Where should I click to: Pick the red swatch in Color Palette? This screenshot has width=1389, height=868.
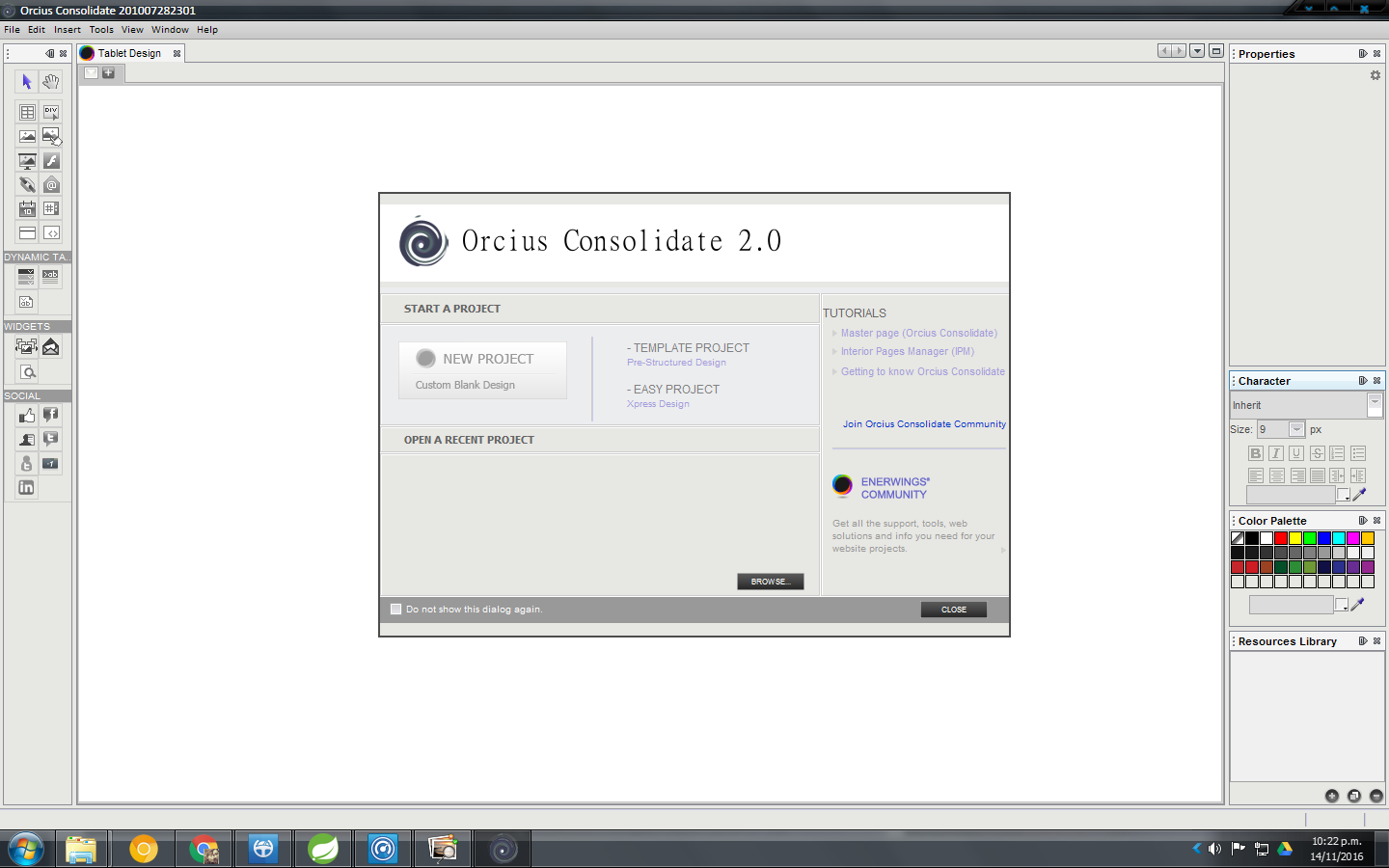point(1281,538)
